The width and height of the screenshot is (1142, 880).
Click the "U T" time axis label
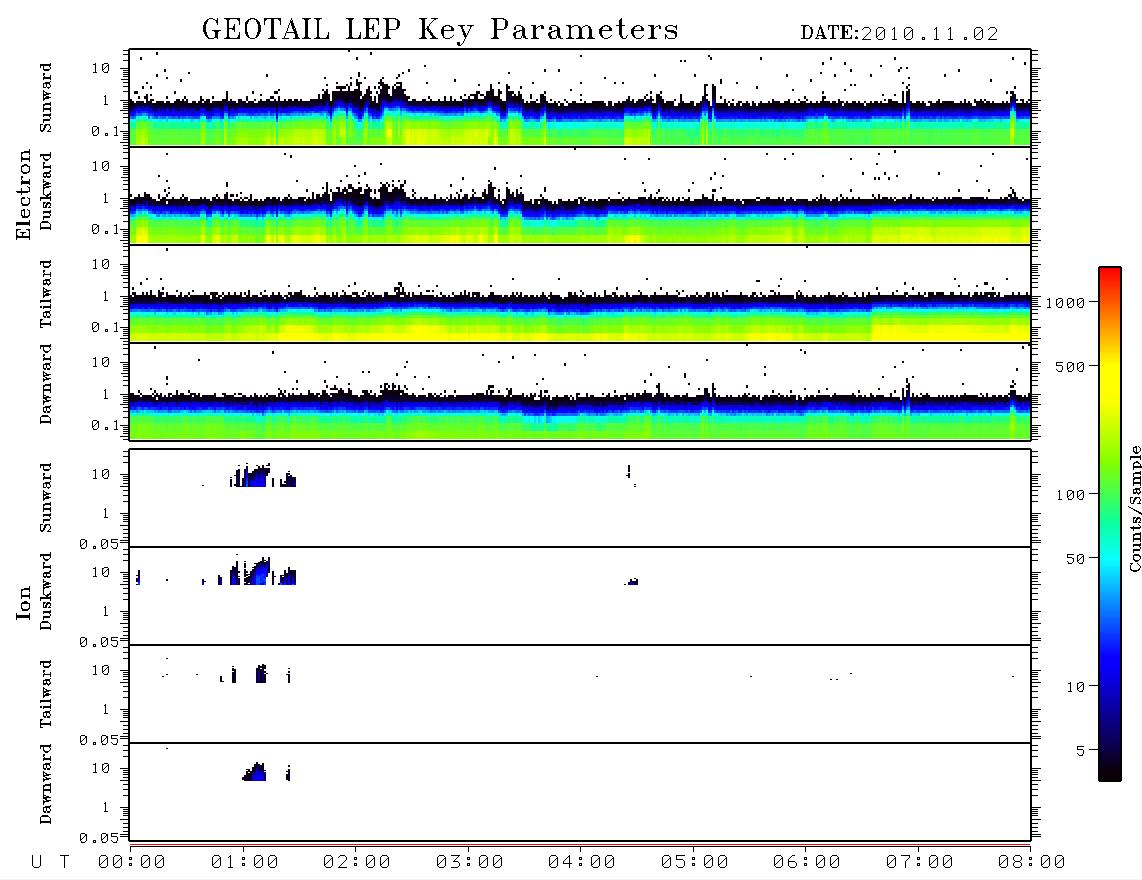[50, 863]
